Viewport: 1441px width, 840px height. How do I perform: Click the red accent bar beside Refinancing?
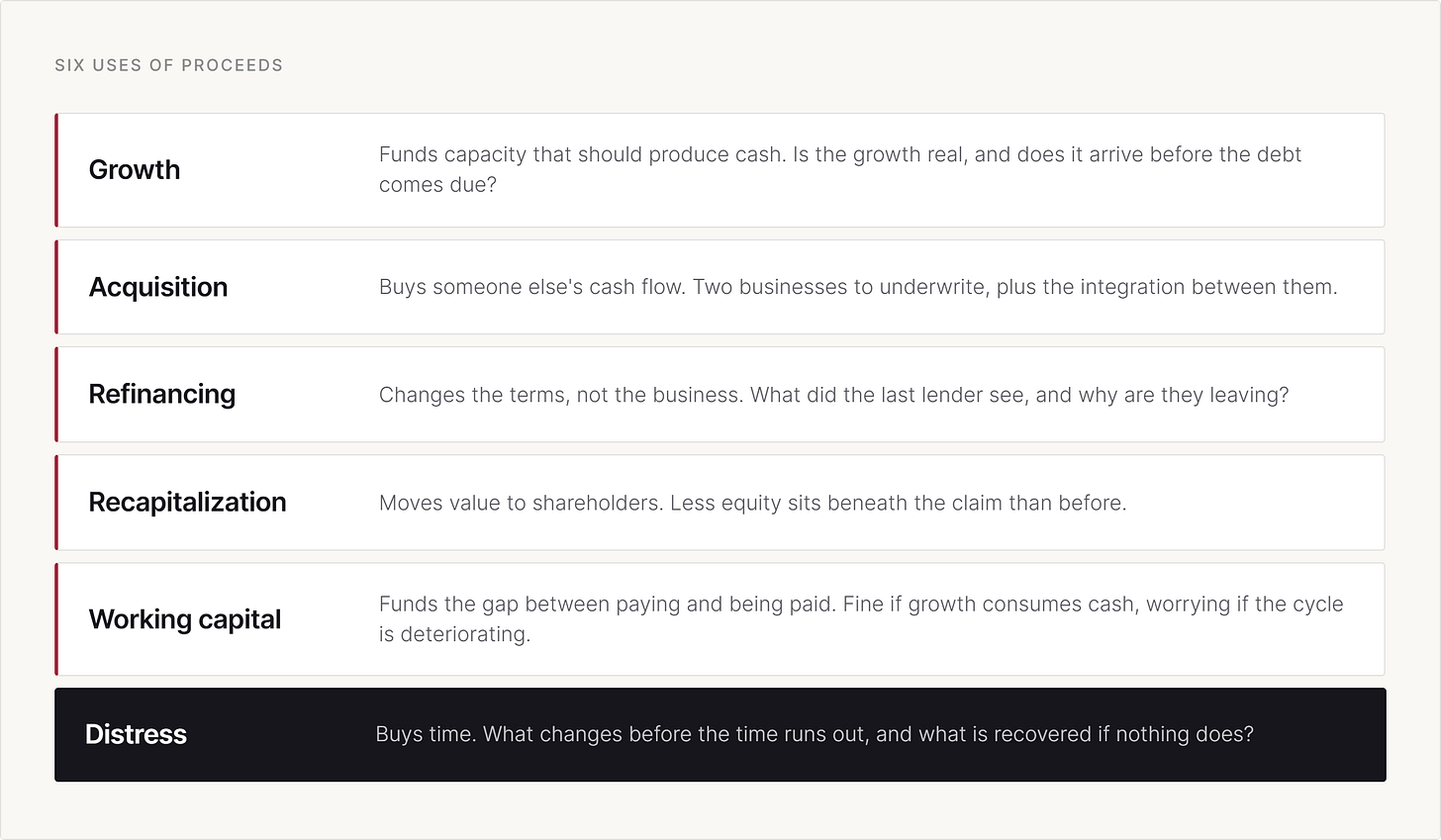click(56, 394)
